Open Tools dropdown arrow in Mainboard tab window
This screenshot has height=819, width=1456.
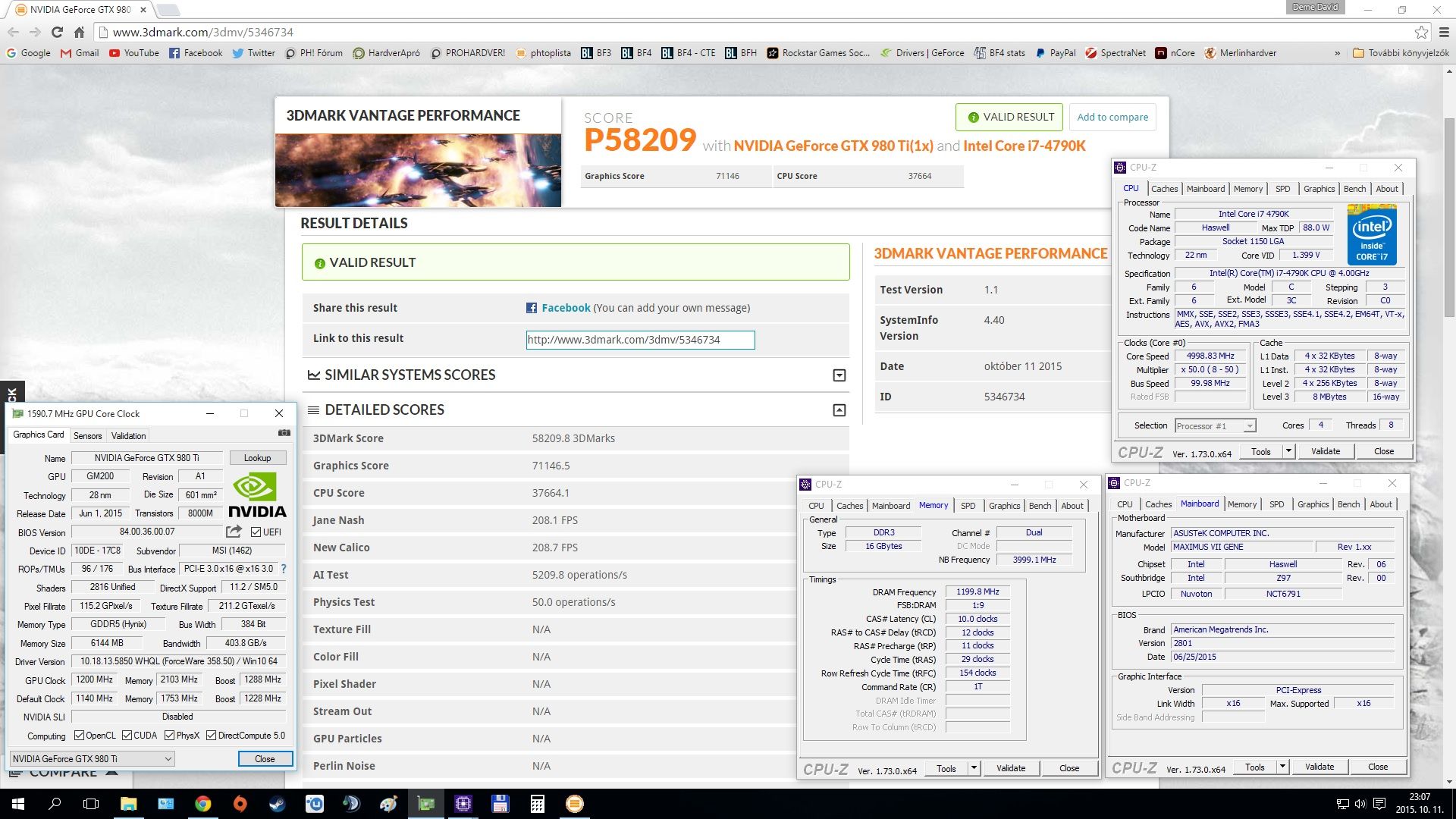1282,767
